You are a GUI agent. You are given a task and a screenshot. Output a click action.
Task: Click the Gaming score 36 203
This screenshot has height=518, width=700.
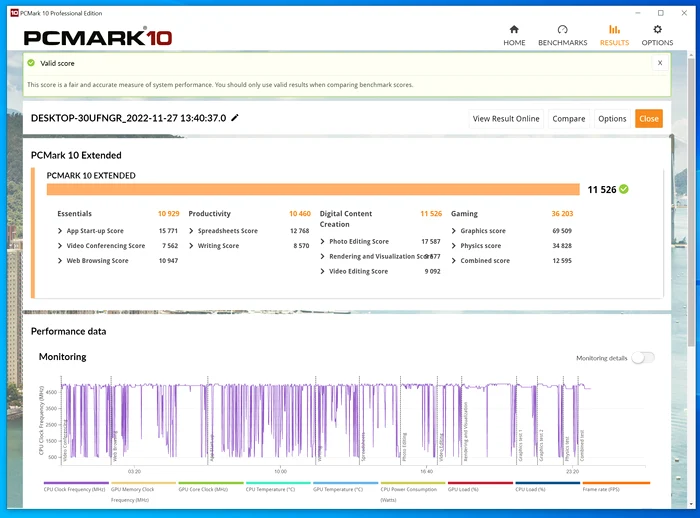click(562, 213)
